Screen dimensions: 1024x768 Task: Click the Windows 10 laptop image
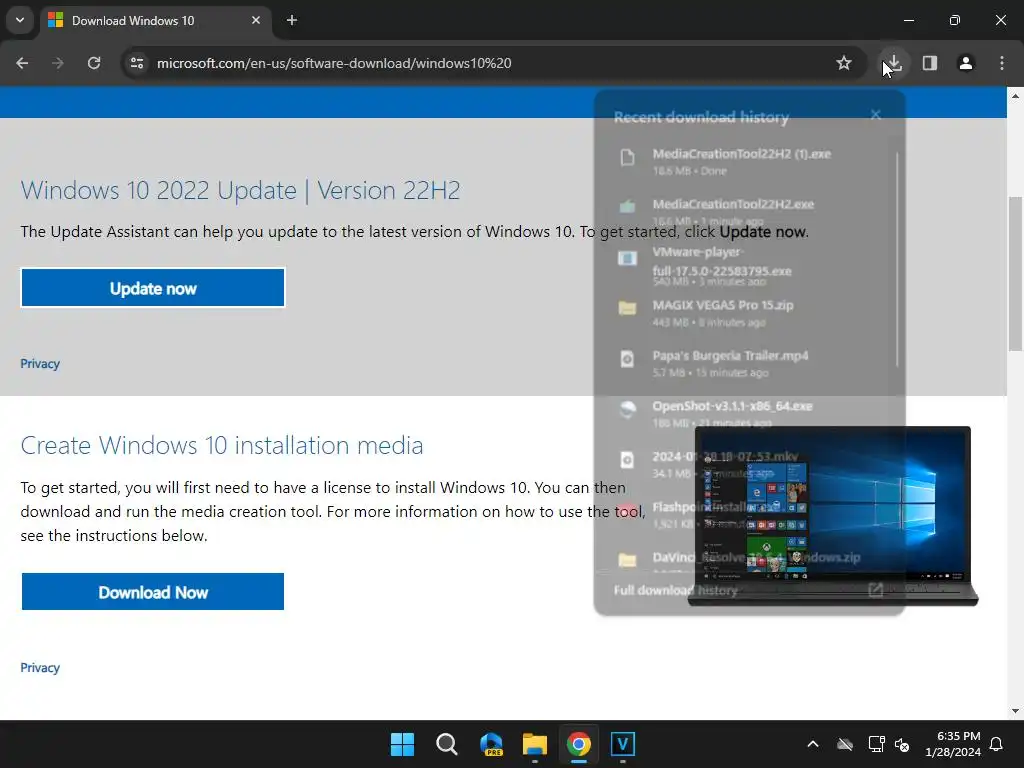pyautogui.click(x=833, y=516)
